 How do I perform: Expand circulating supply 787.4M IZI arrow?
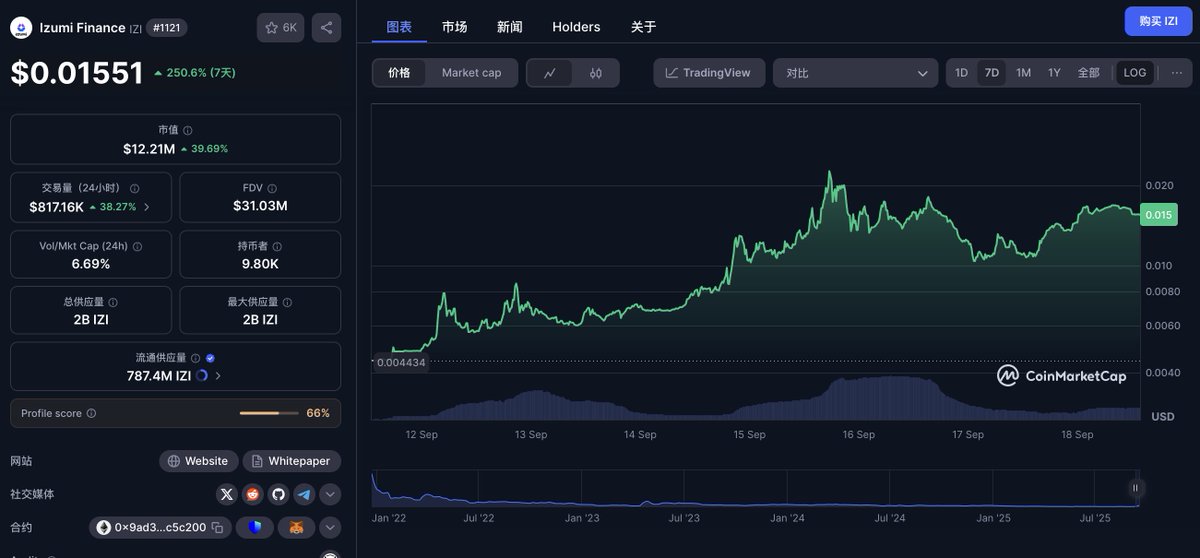tap(218, 376)
